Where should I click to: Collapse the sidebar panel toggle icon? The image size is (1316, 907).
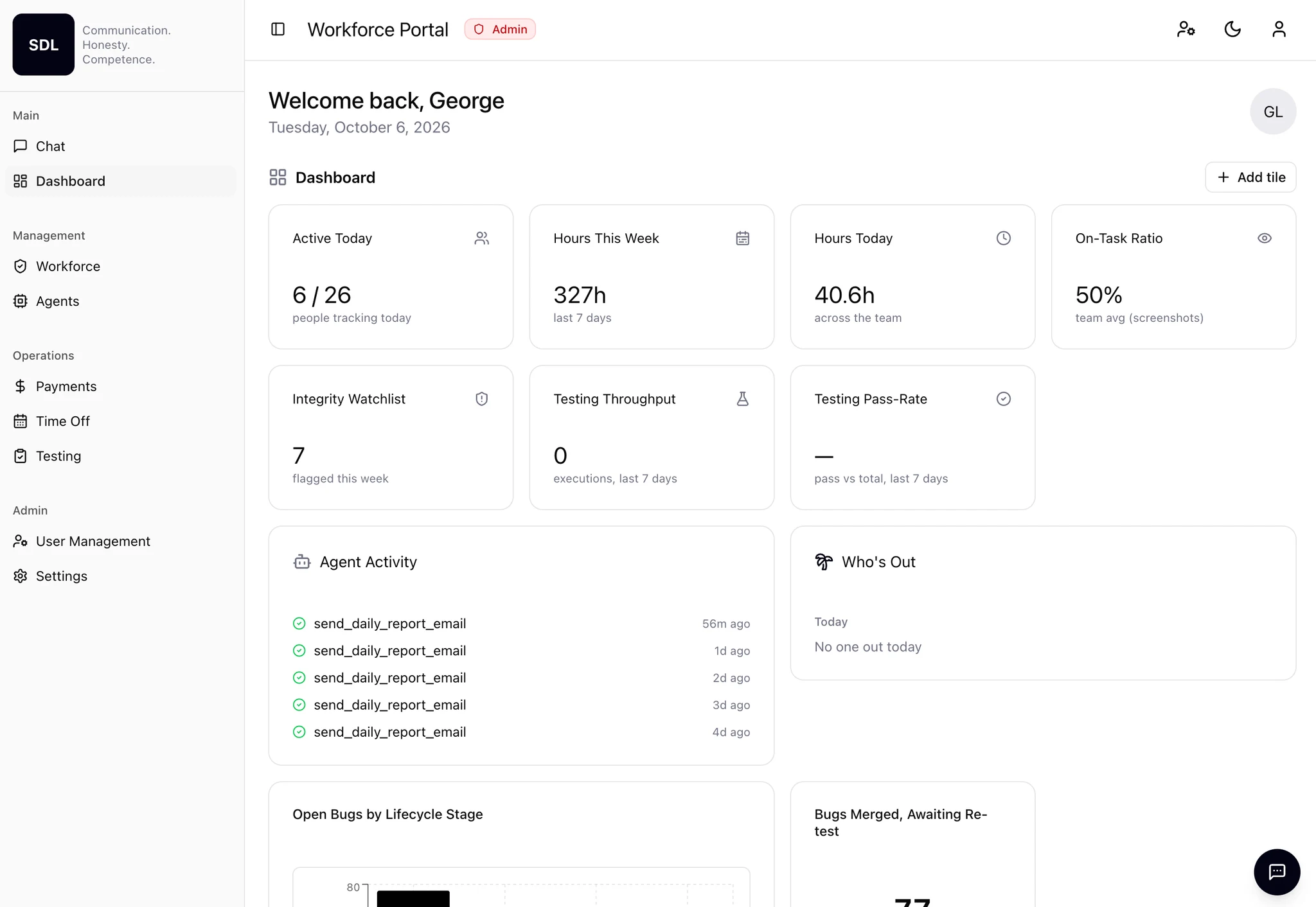click(278, 30)
